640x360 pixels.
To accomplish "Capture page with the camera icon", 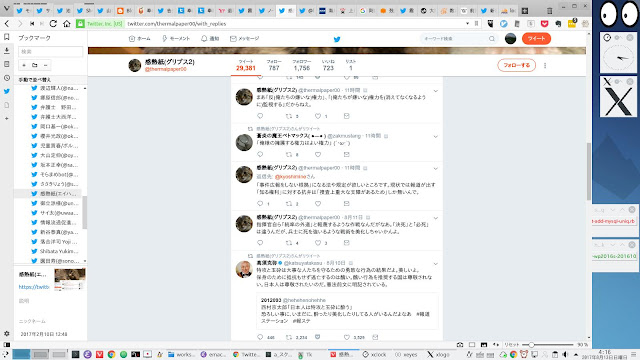I will coord(460,345).
